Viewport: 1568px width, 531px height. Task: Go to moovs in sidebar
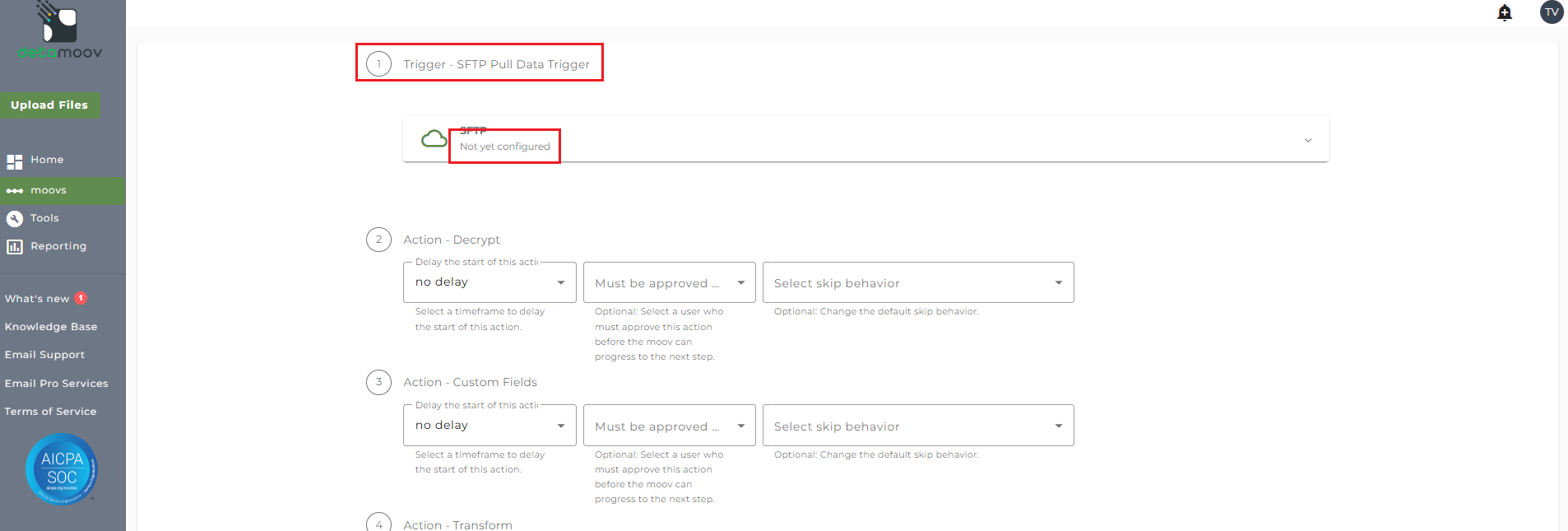[49, 191]
